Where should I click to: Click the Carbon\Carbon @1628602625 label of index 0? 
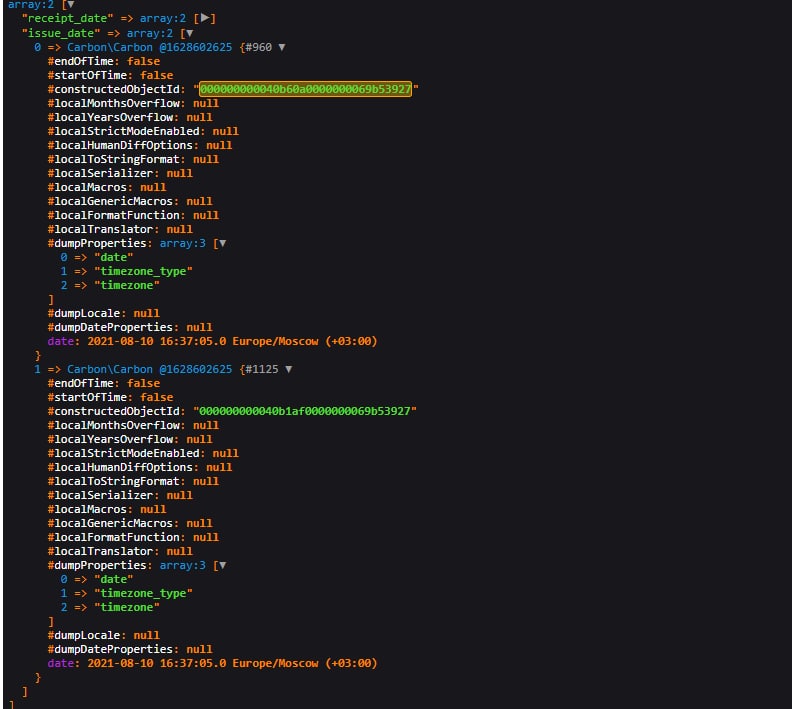pos(150,47)
